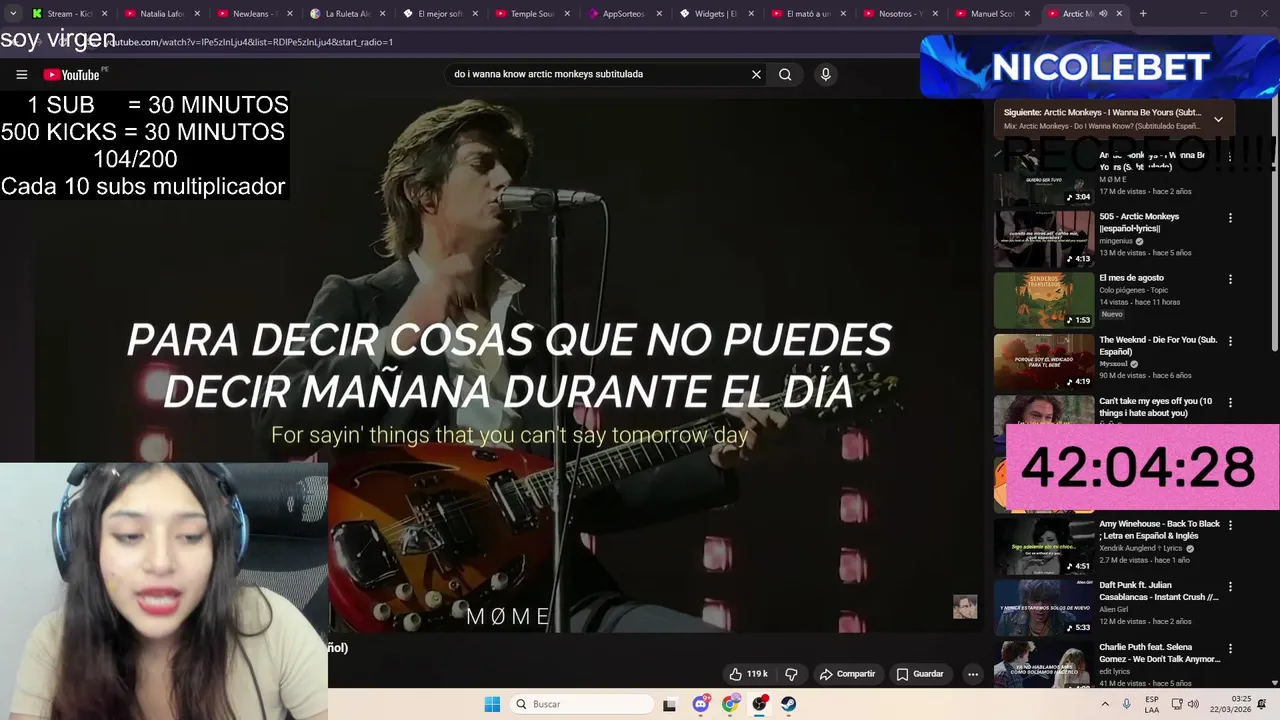Like the video with 119 k likes

point(748,674)
